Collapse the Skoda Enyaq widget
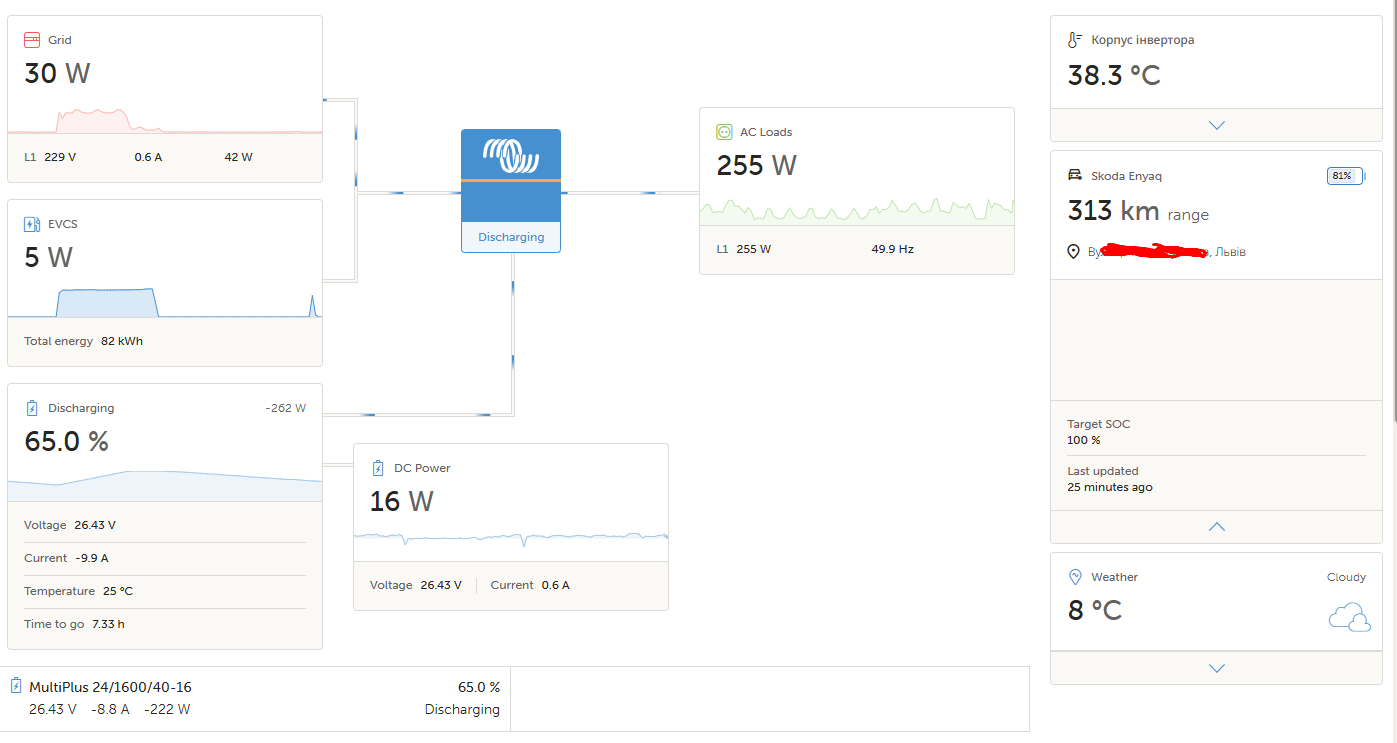1397x743 pixels. (1216, 526)
